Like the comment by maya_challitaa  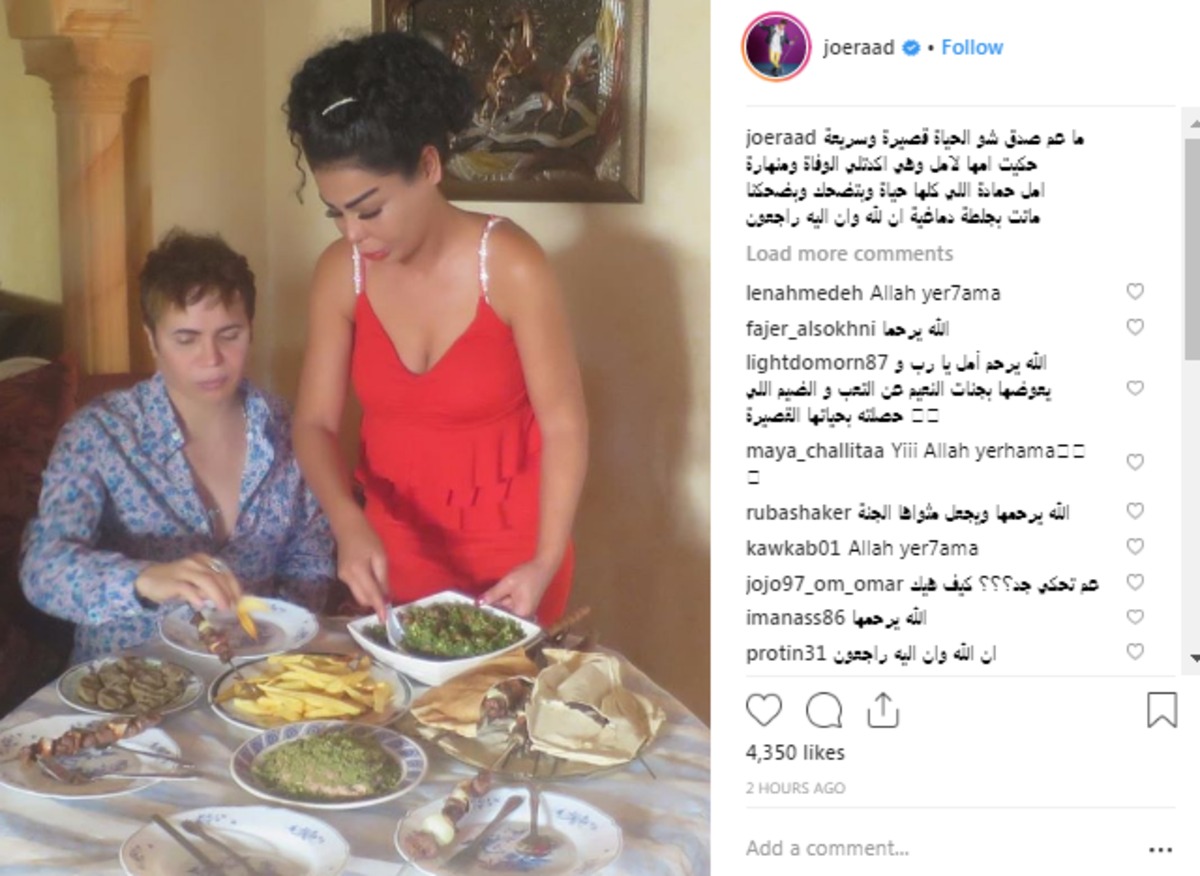pyautogui.click(x=1135, y=462)
